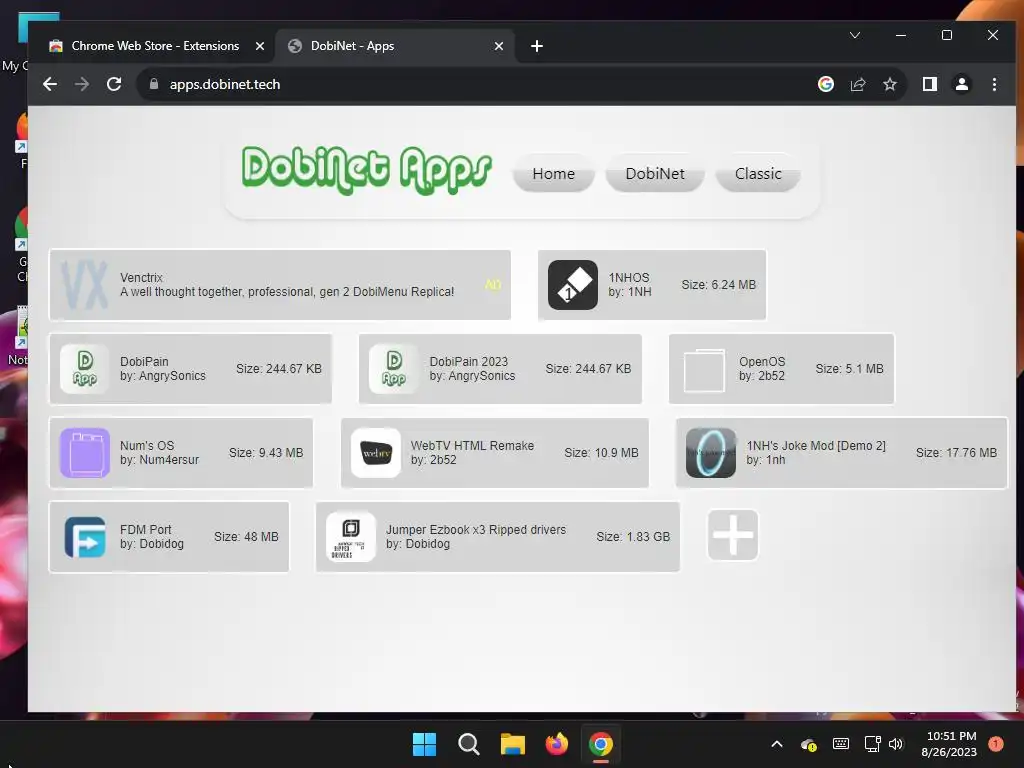Click the DobiPain 2023 app icon
The image size is (1024, 768).
point(394,369)
